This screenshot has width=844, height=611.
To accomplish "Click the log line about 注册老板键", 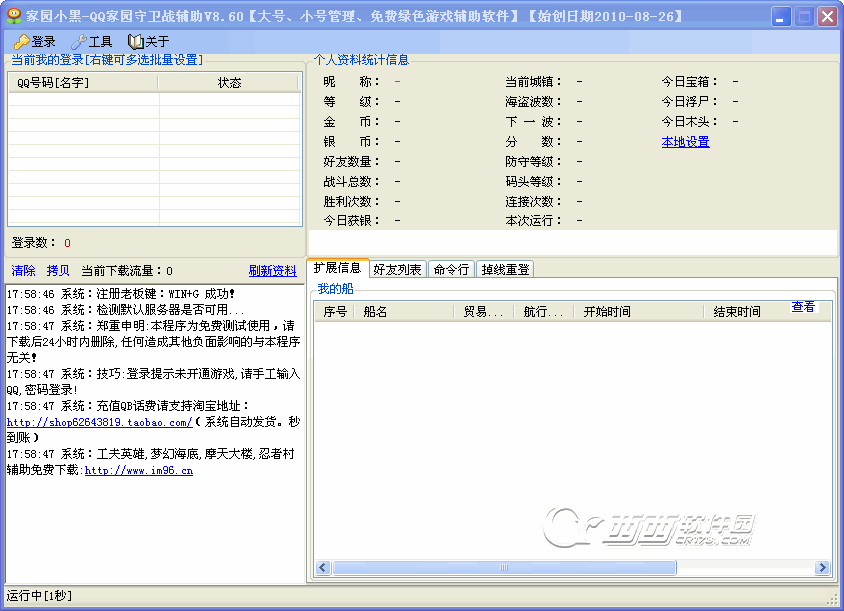I will pyautogui.click(x=121, y=294).
